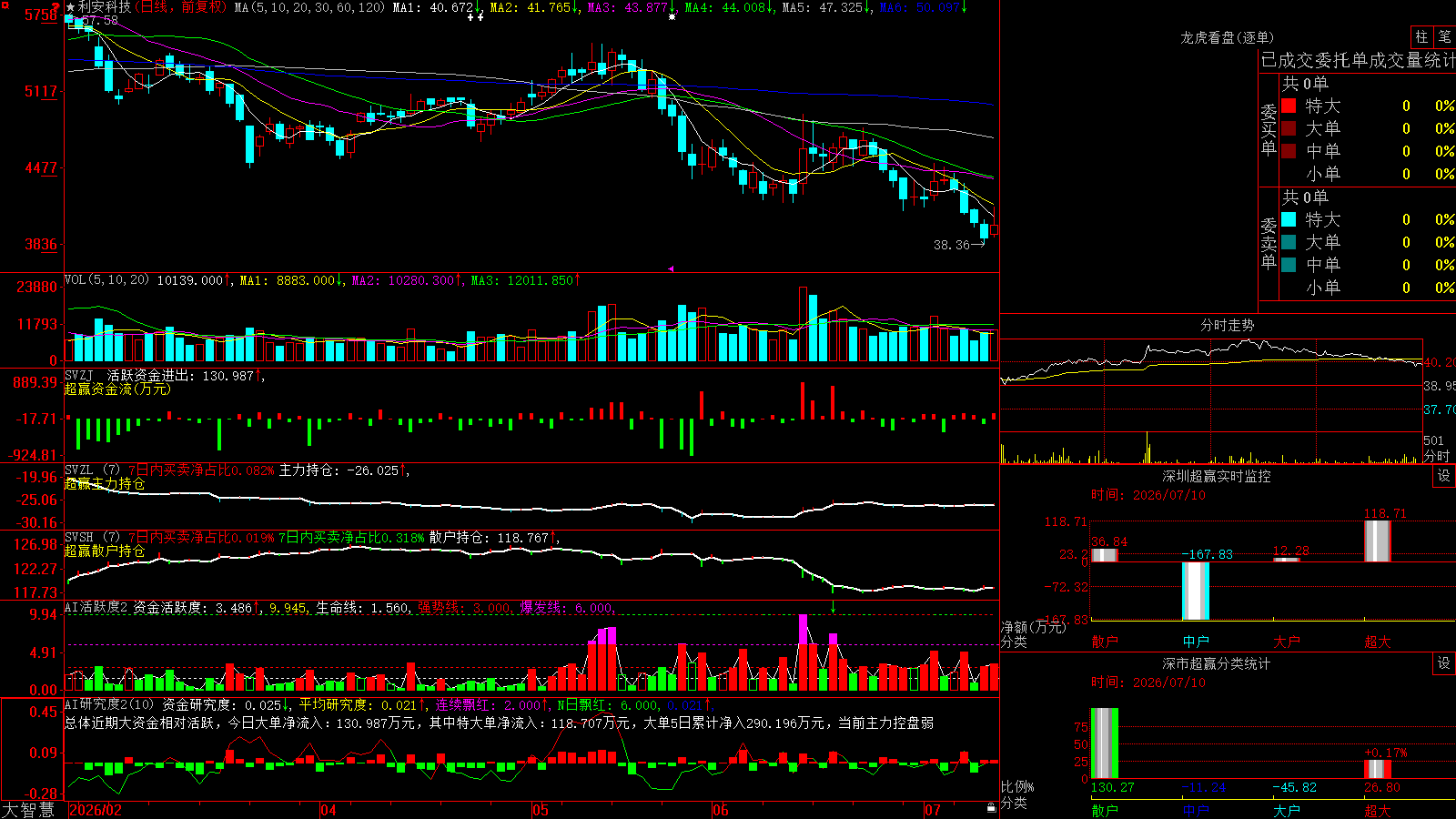Click the 超赢主力持仓 label

click(105, 483)
